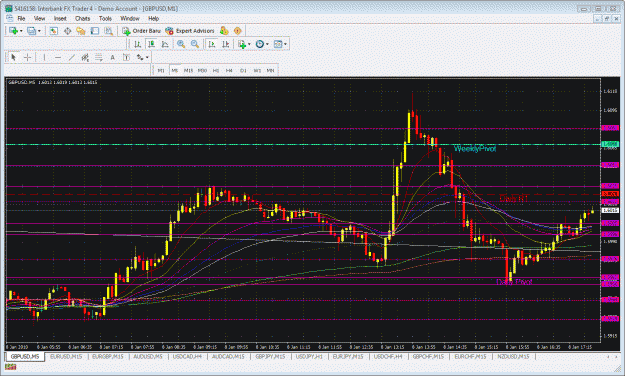
Task: Toggle Auto Scroll chart button
Action: pos(212,44)
